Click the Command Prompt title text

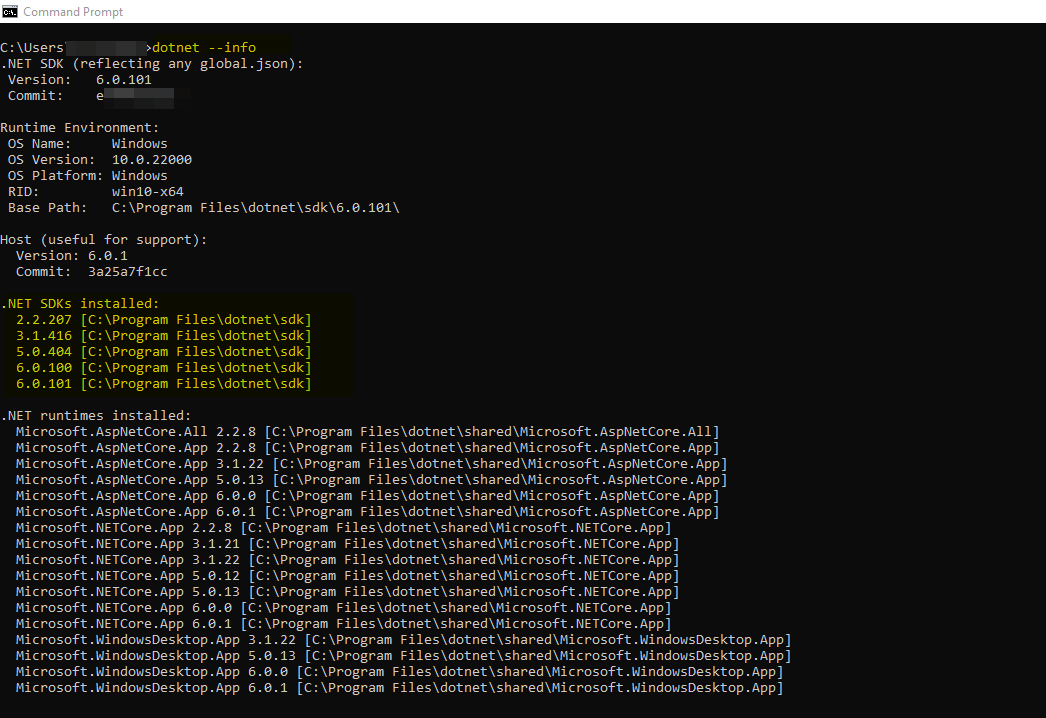pos(73,12)
